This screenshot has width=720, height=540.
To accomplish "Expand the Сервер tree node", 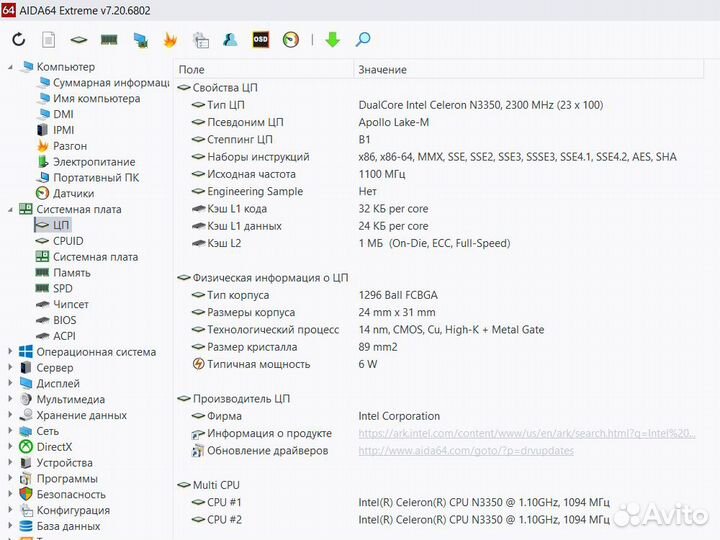I will (x=10, y=367).
